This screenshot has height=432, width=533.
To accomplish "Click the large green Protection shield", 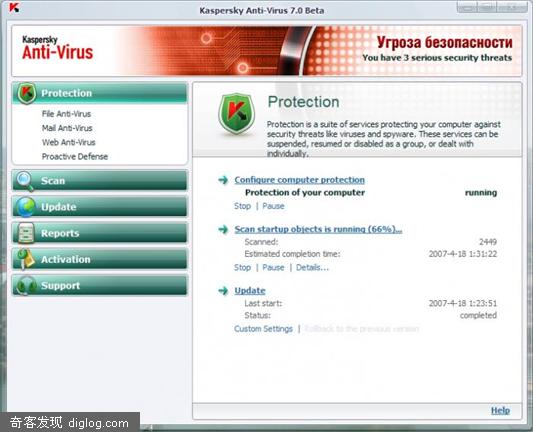I will [x=237, y=114].
